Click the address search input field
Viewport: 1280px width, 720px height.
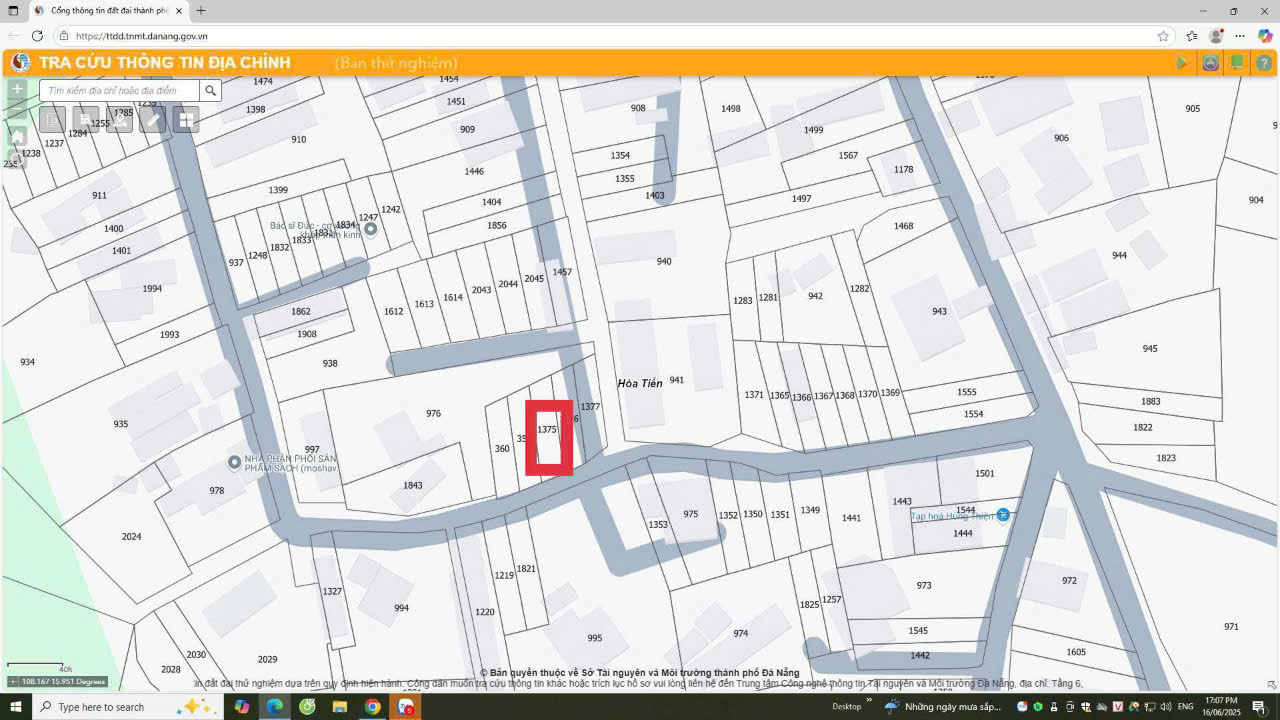tap(118, 90)
